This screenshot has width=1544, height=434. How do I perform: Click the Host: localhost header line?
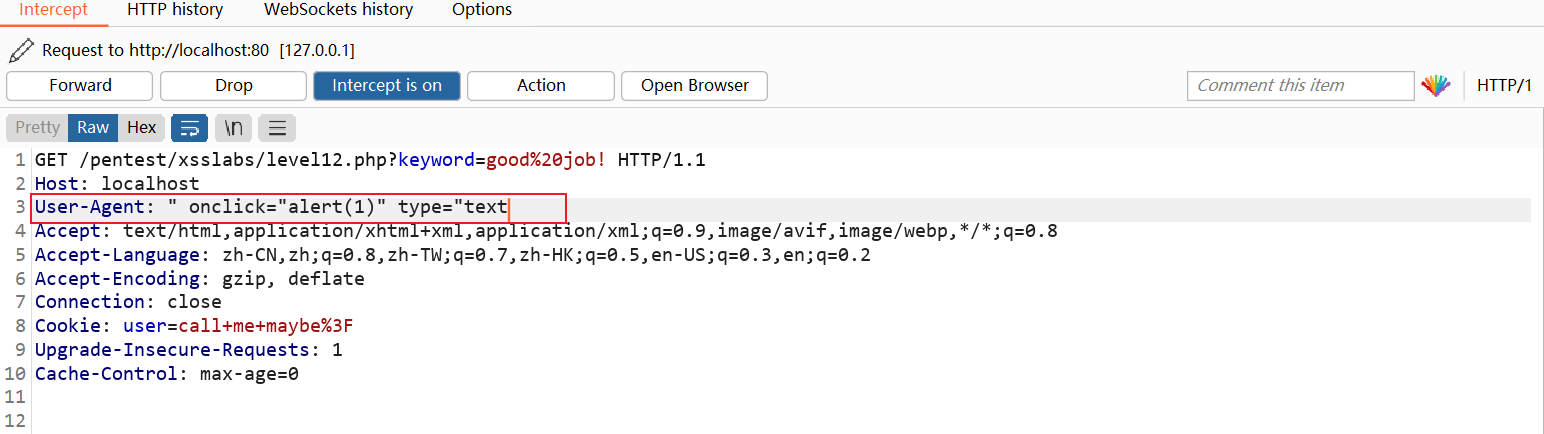[117, 185]
